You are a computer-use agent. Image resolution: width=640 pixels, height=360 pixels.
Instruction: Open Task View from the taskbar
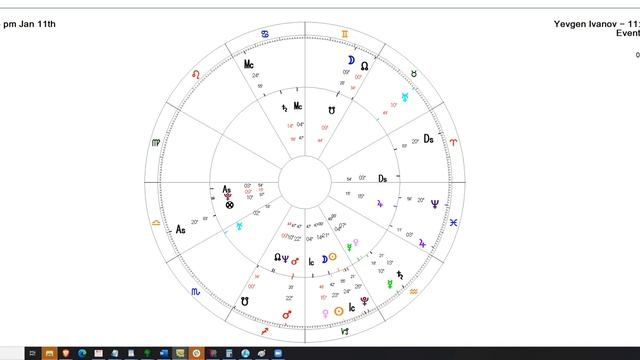(x=33, y=353)
